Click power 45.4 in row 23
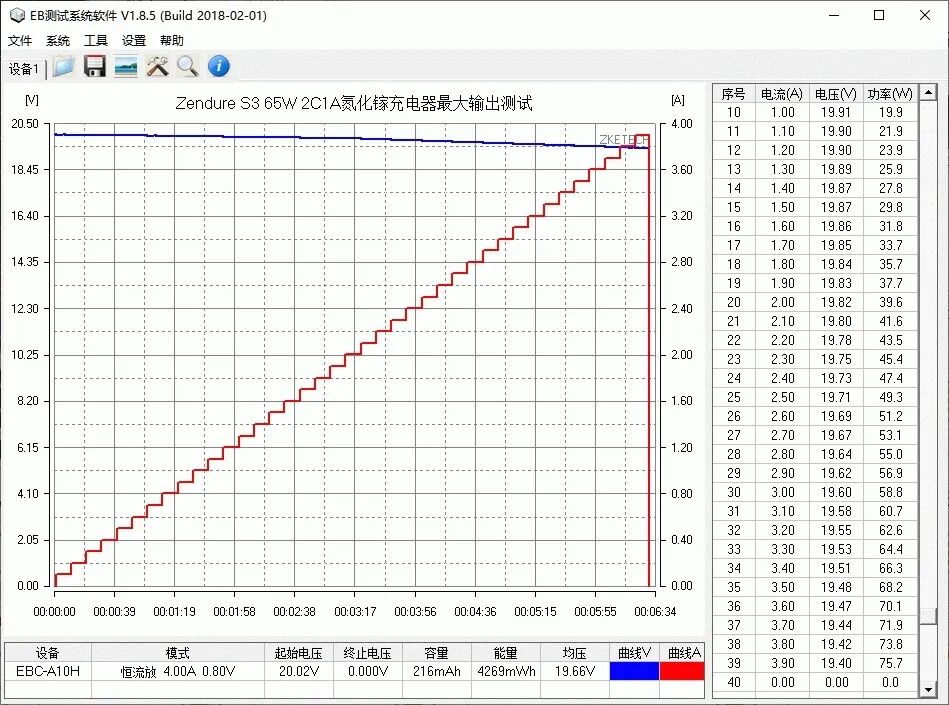Screen dimensions: 949x705 point(891,359)
